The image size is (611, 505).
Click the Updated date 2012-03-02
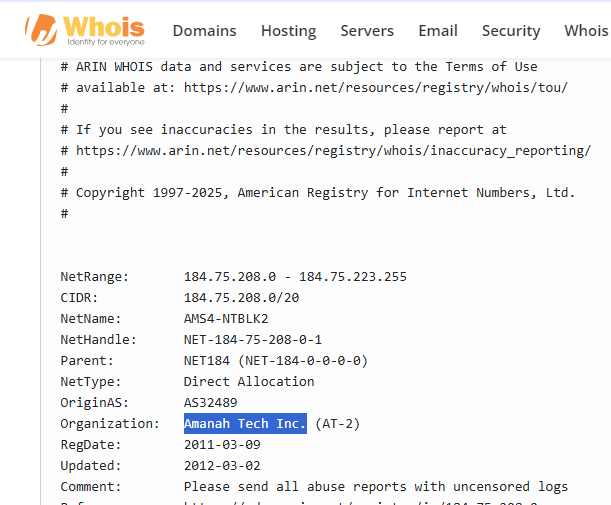[222, 466]
